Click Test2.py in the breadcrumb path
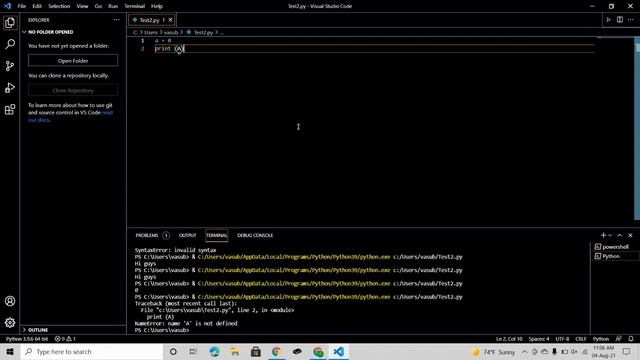 pos(203,32)
